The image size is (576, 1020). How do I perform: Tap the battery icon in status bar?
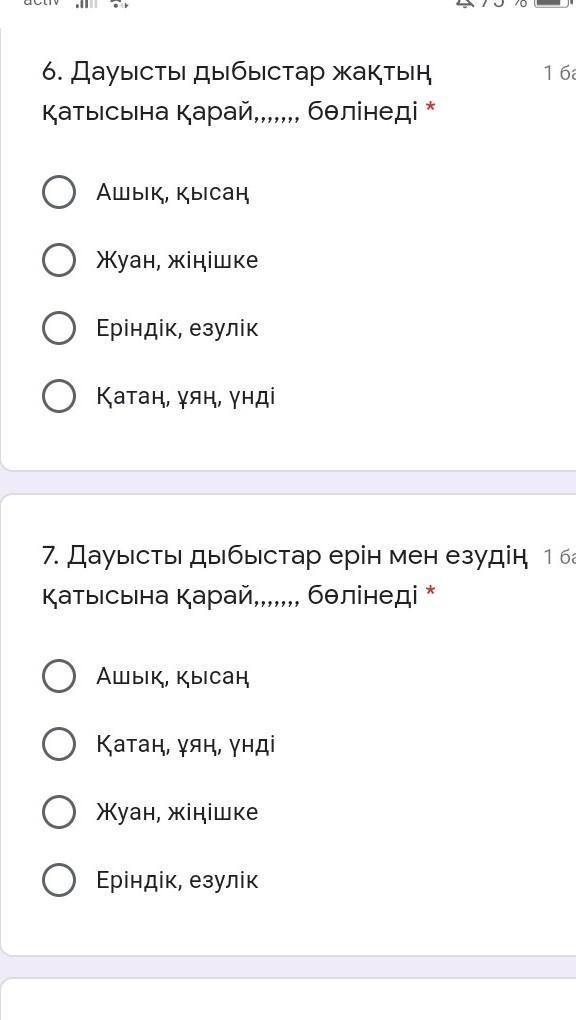pos(555,3)
